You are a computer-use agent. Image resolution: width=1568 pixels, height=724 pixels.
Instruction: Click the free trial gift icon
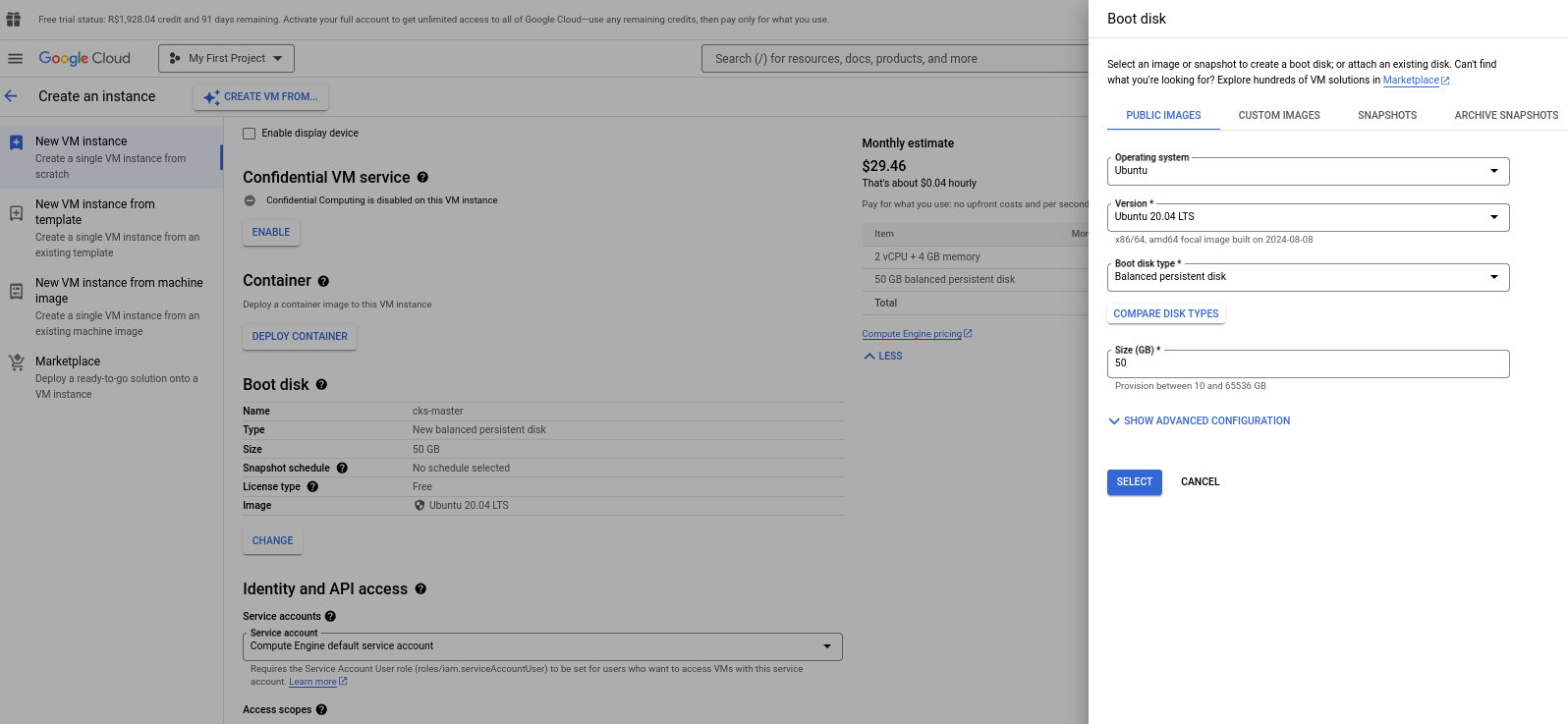[x=14, y=20]
